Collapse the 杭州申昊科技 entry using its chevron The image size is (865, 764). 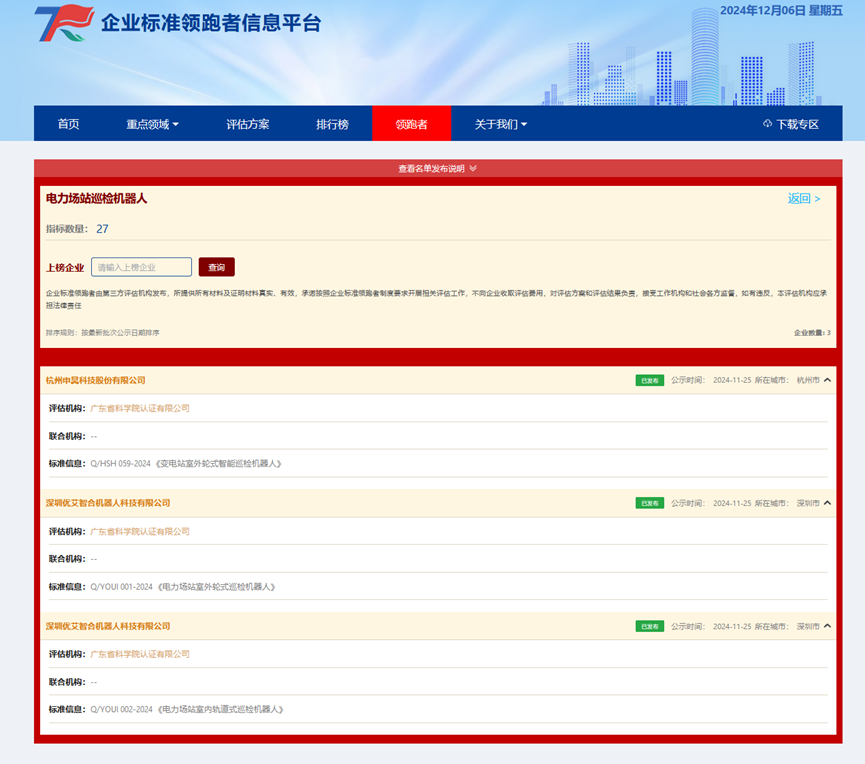(827, 381)
